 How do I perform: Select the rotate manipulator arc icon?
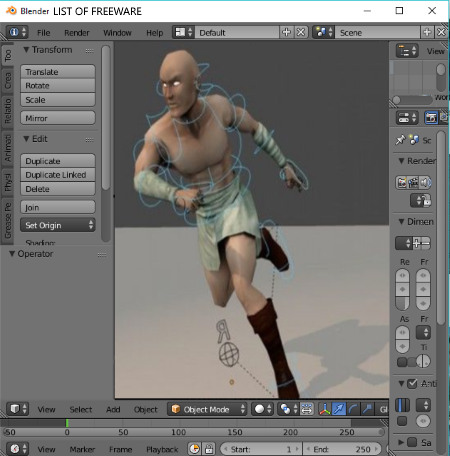pyautogui.click(x=353, y=409)
